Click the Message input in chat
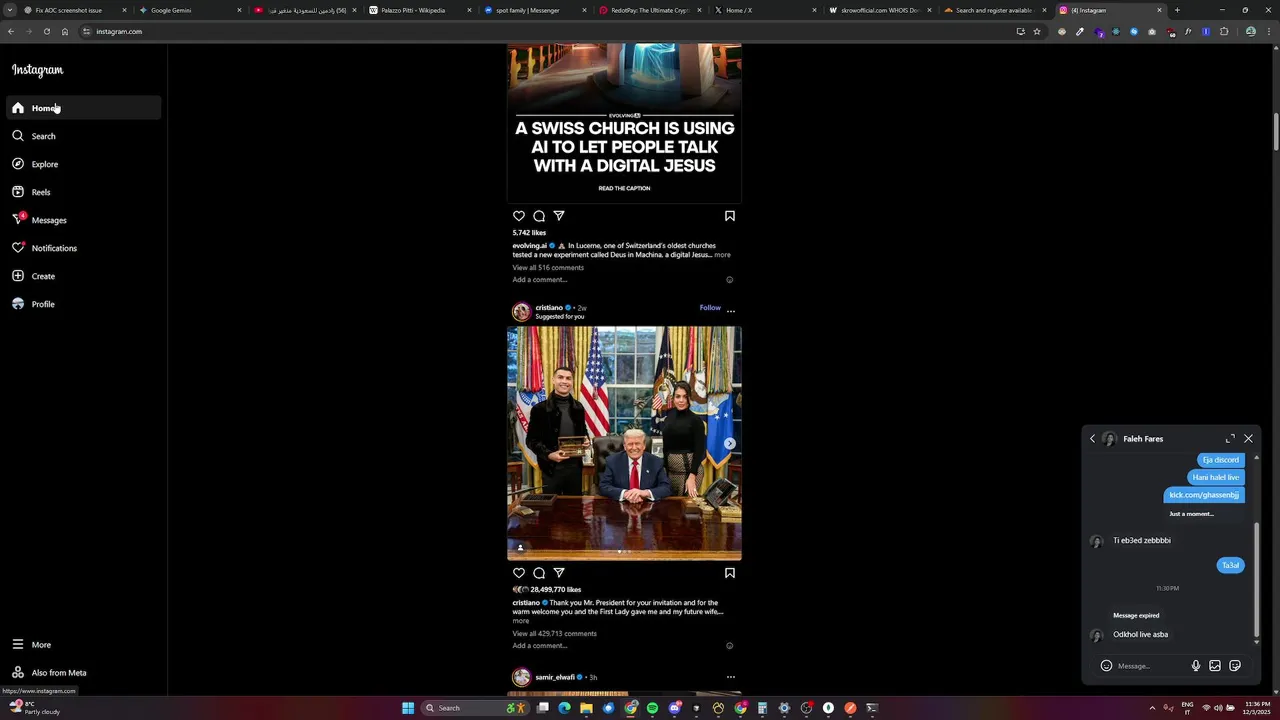The height and width of the screenshot is (720, 1280). click(1150, 666)
